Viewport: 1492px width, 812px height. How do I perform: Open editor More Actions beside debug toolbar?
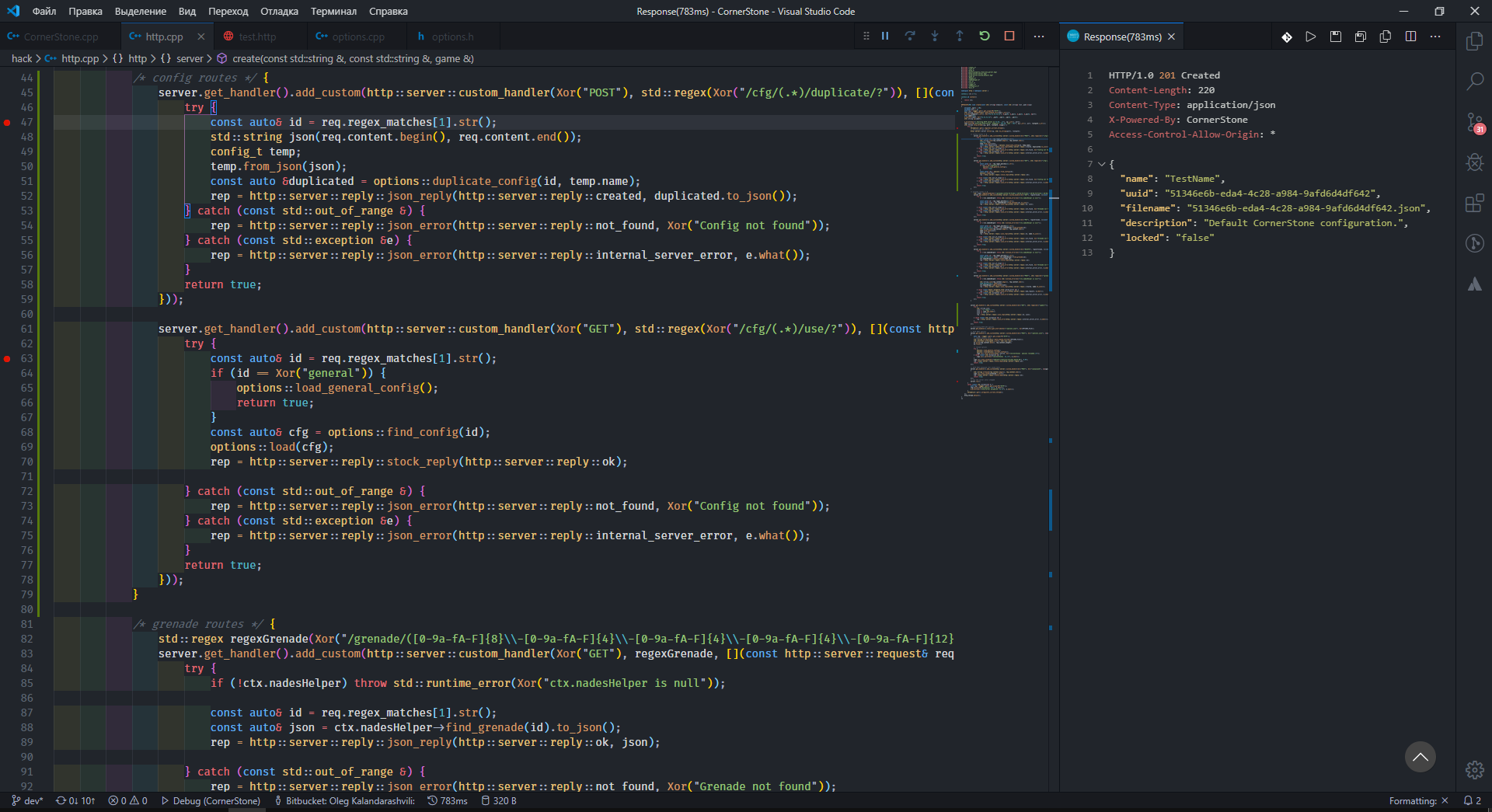[x=1039, y=37]
